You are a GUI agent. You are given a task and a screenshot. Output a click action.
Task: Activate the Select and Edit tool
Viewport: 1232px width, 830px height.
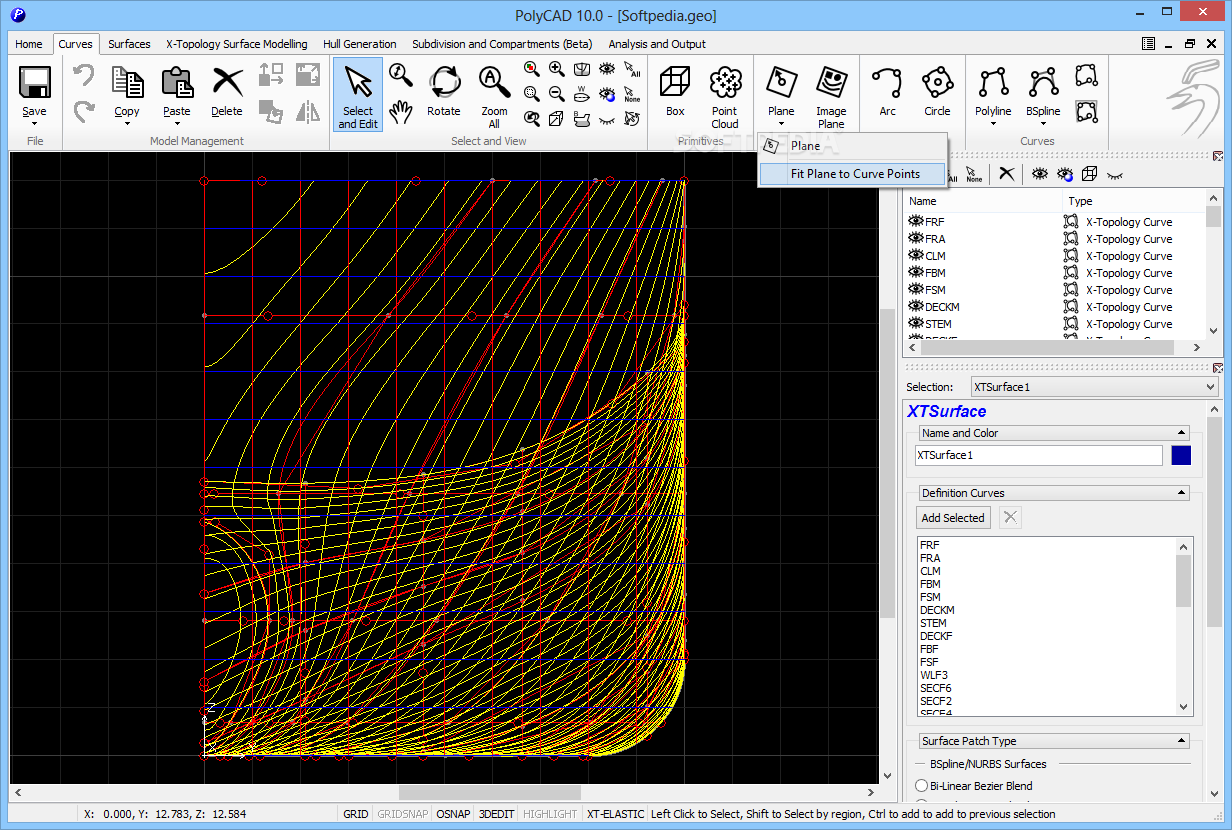coord(357,95)
